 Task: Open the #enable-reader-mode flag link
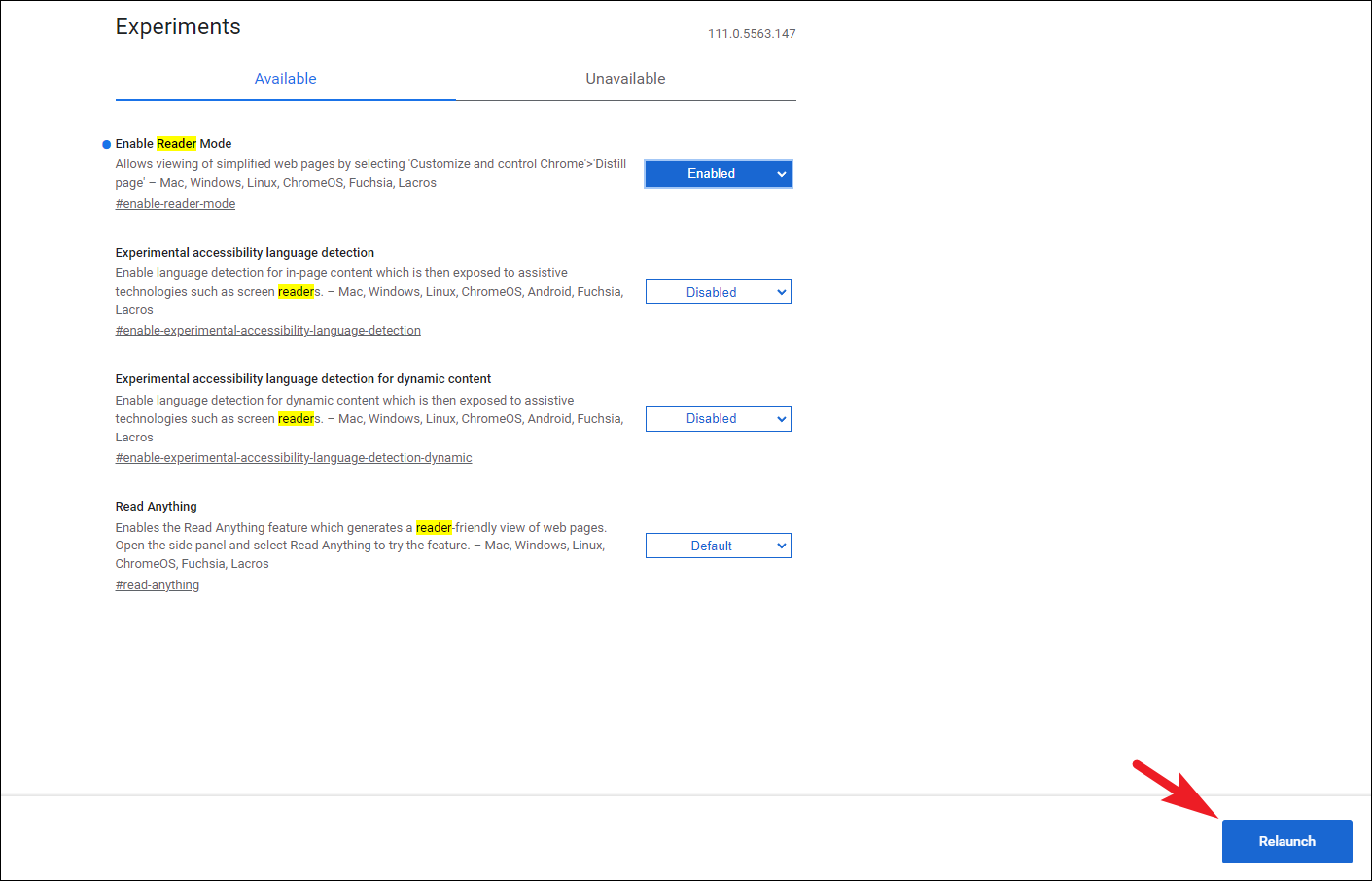[x=175, y=203]
